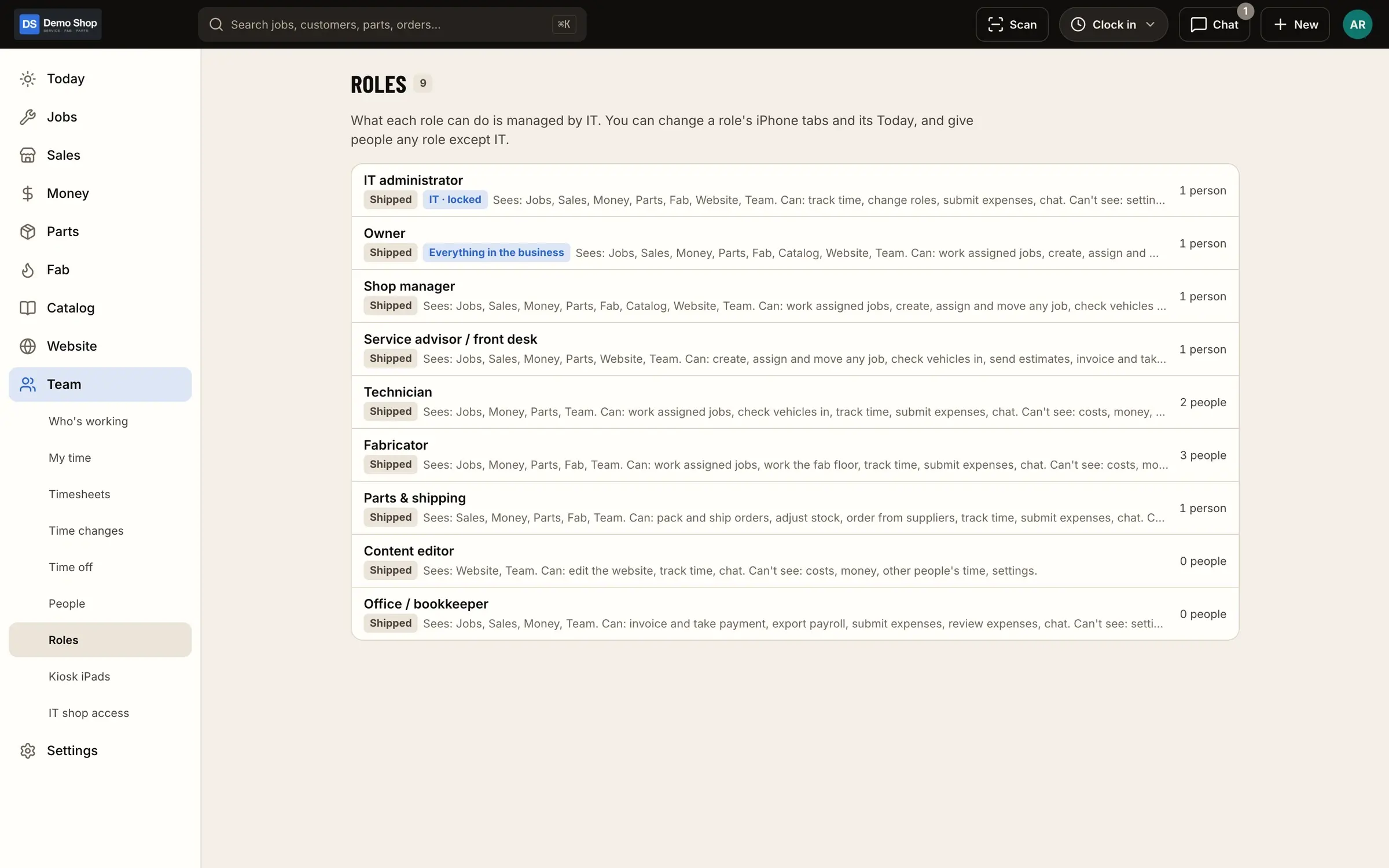The width and height of the screenshot is (1389, 868).
Task: Click the IT · locked badge
Action: pyautogui.click(x=455, y=200)
